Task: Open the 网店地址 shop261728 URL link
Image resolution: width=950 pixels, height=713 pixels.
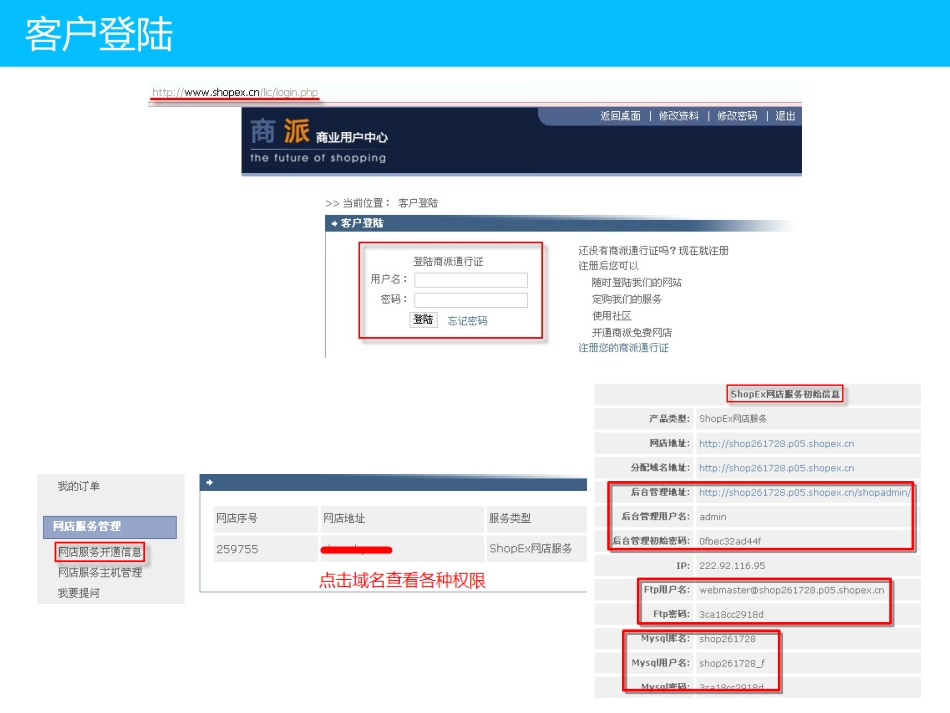Action: pyautogui.click(x=776, y=443)
